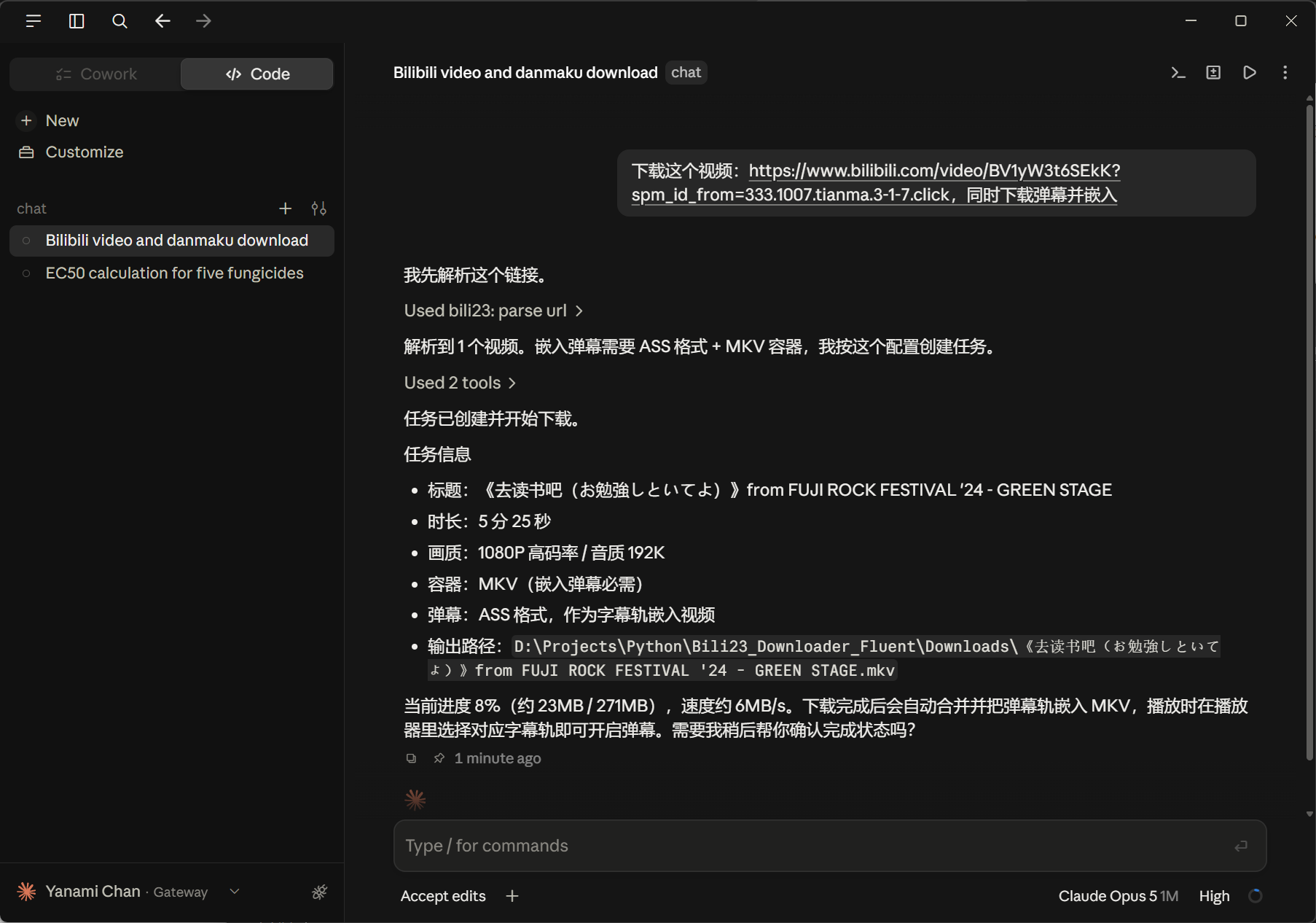The image size is (1316, 923).
Task: Go back with the left arrow
Action: point(162,21)
